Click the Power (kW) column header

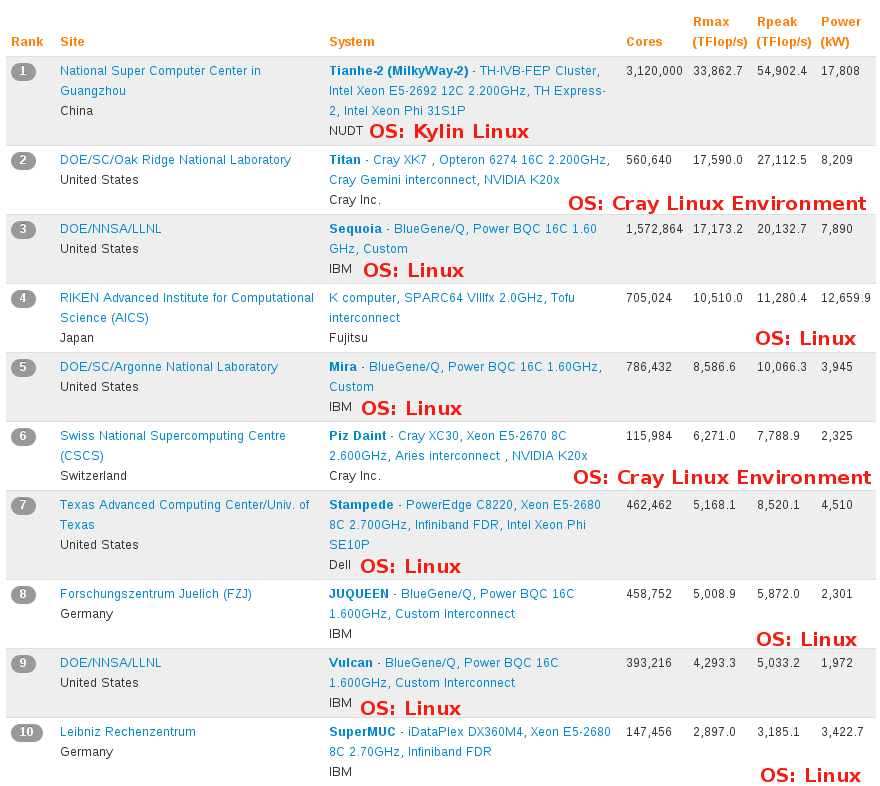point(841,32)
